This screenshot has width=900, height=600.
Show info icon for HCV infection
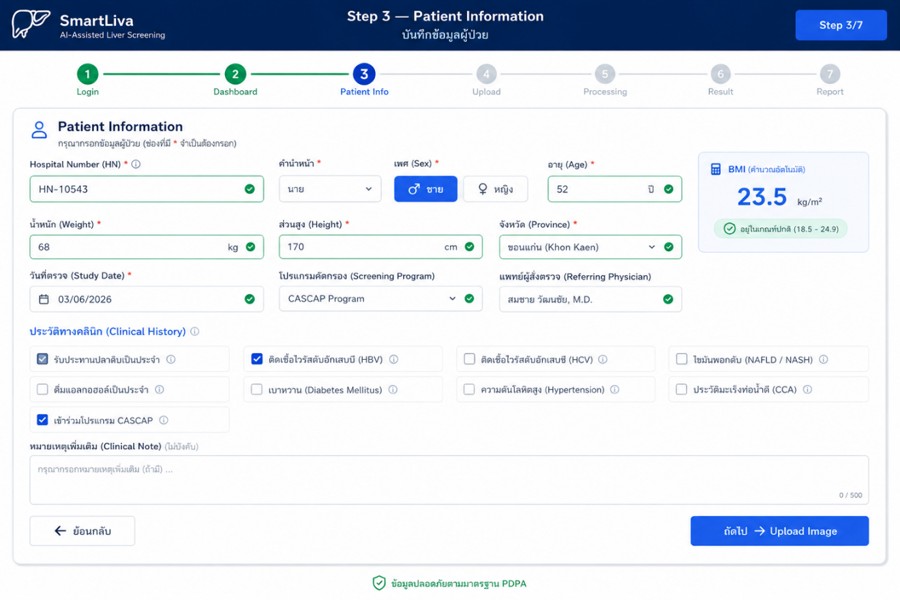[x=603, y=359]
